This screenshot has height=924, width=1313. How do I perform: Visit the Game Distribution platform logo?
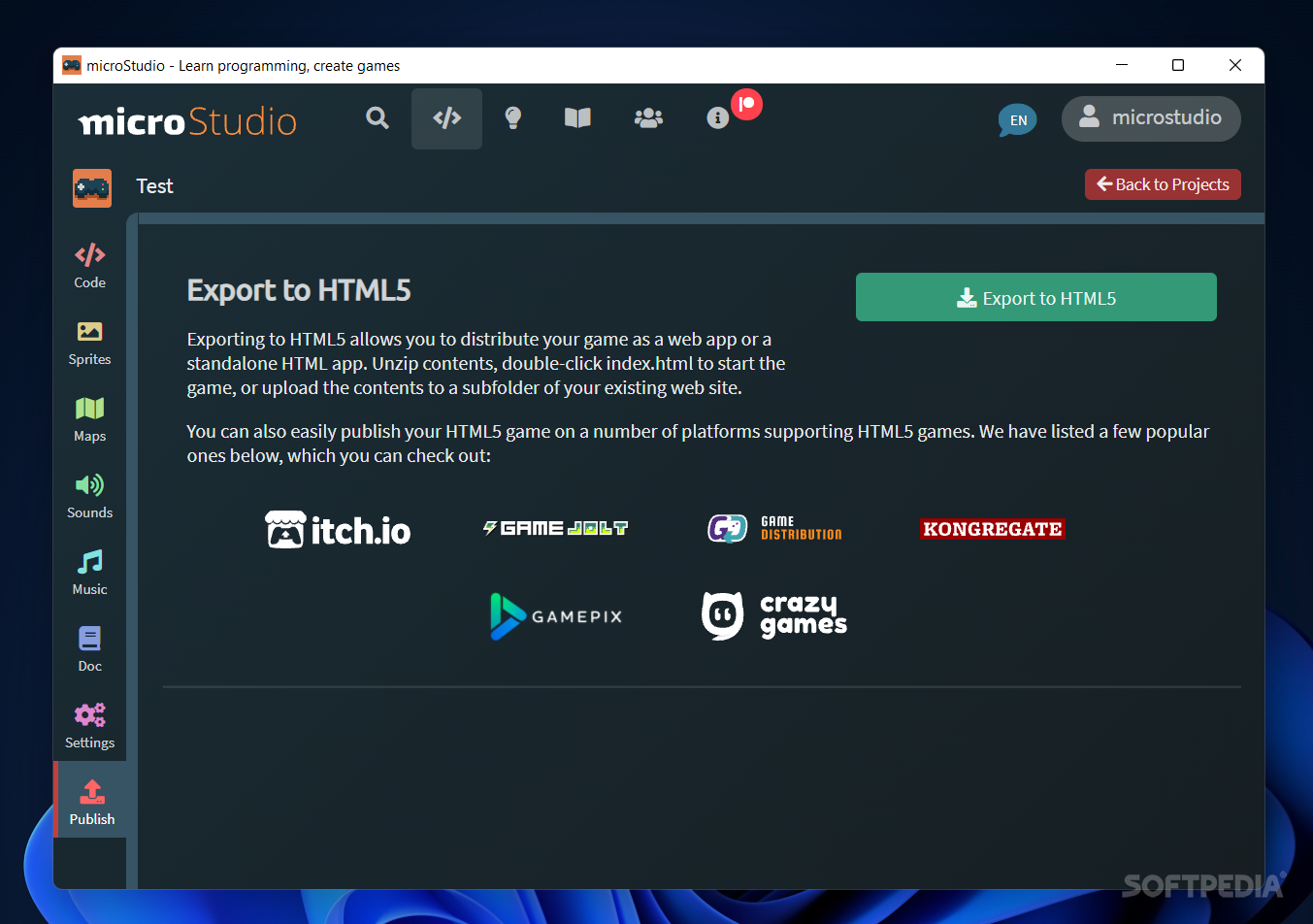point(774,528)
